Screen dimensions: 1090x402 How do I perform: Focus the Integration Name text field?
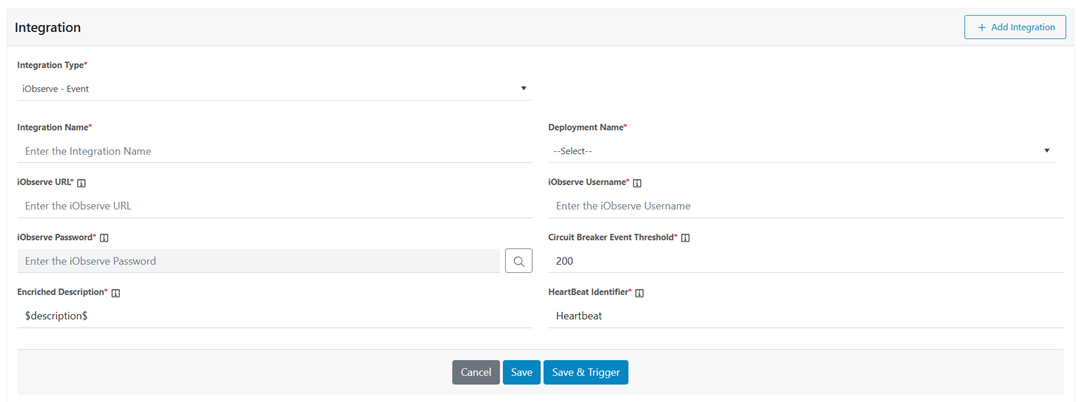274,151
